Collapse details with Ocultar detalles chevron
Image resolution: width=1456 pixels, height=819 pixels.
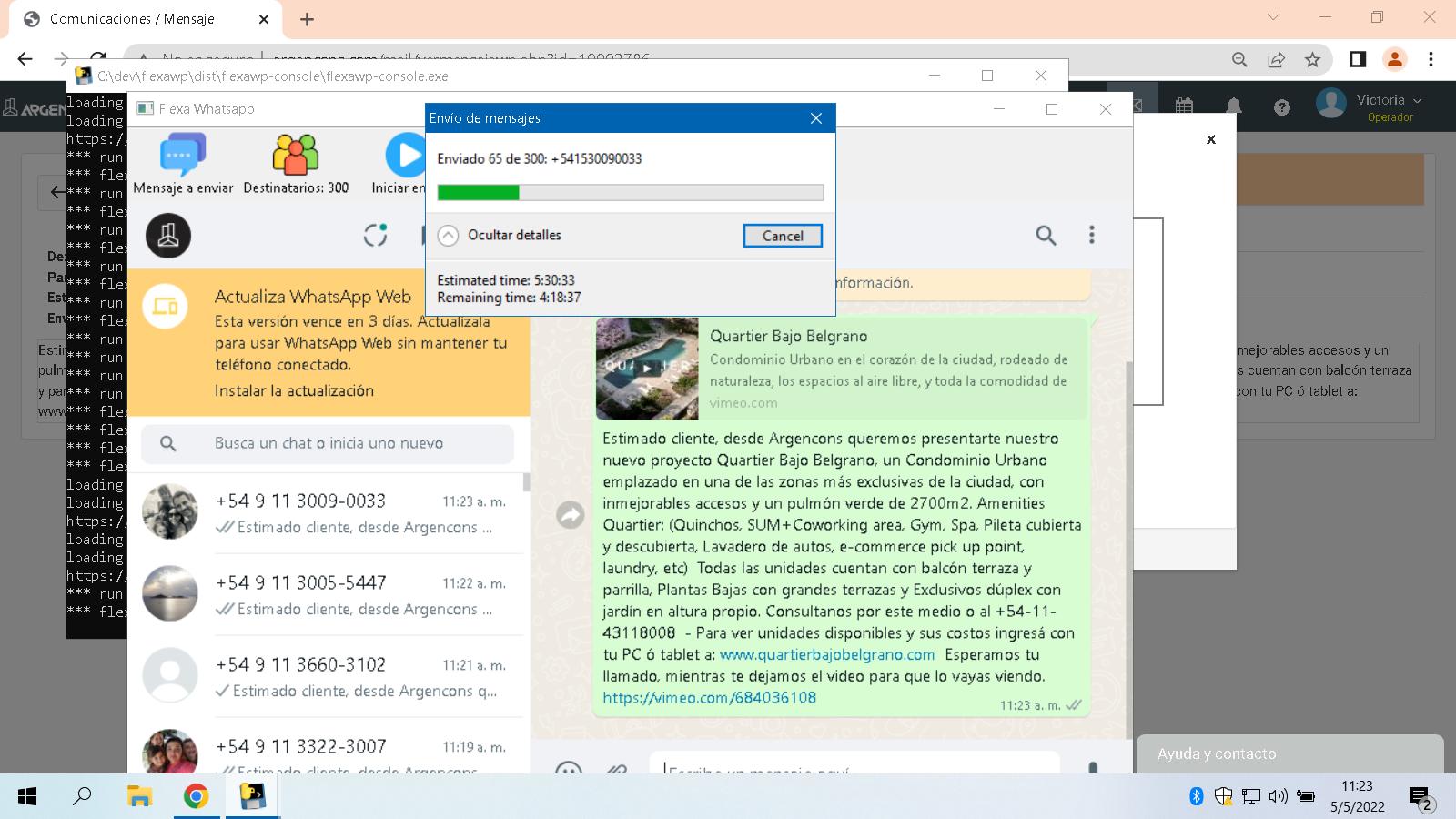tap(448, 236)
